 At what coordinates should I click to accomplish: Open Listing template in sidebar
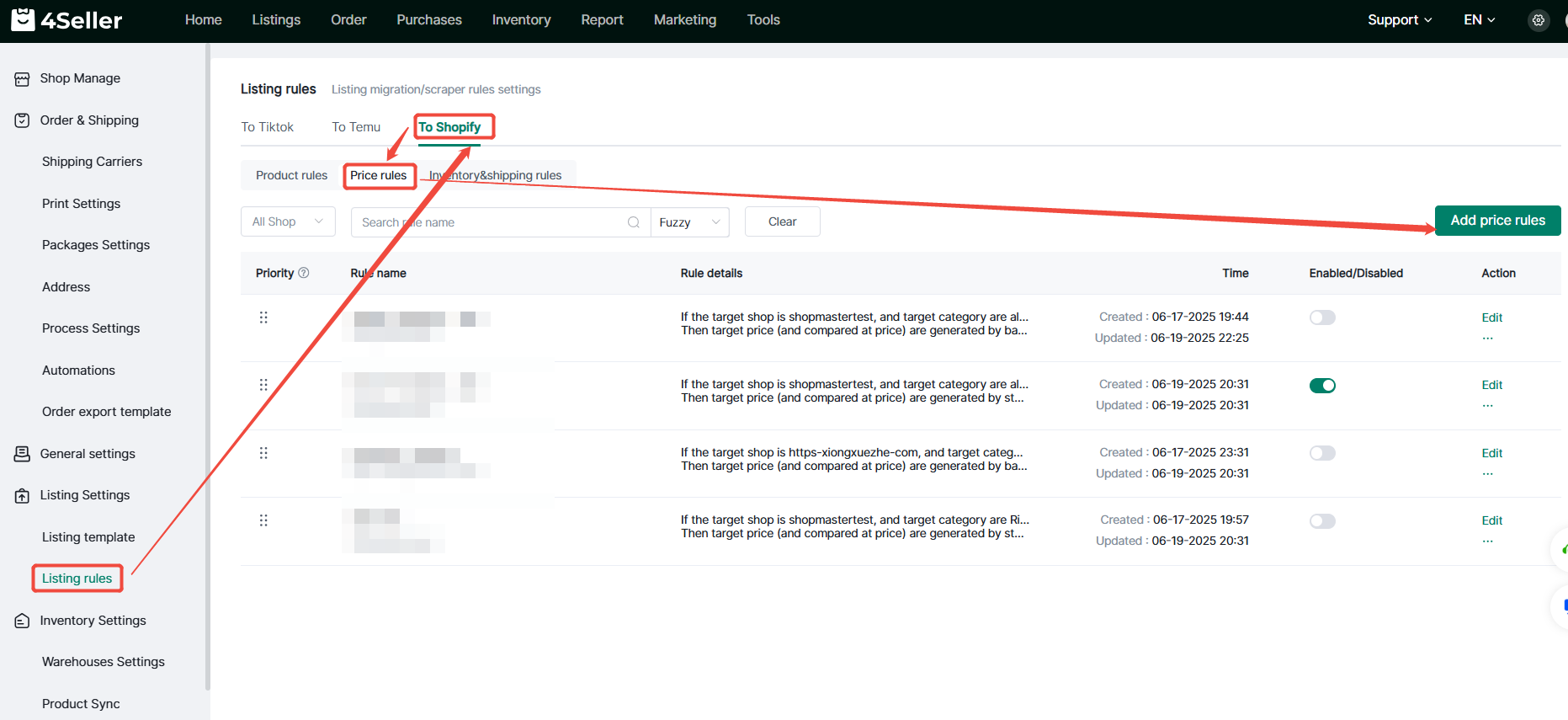88,537
